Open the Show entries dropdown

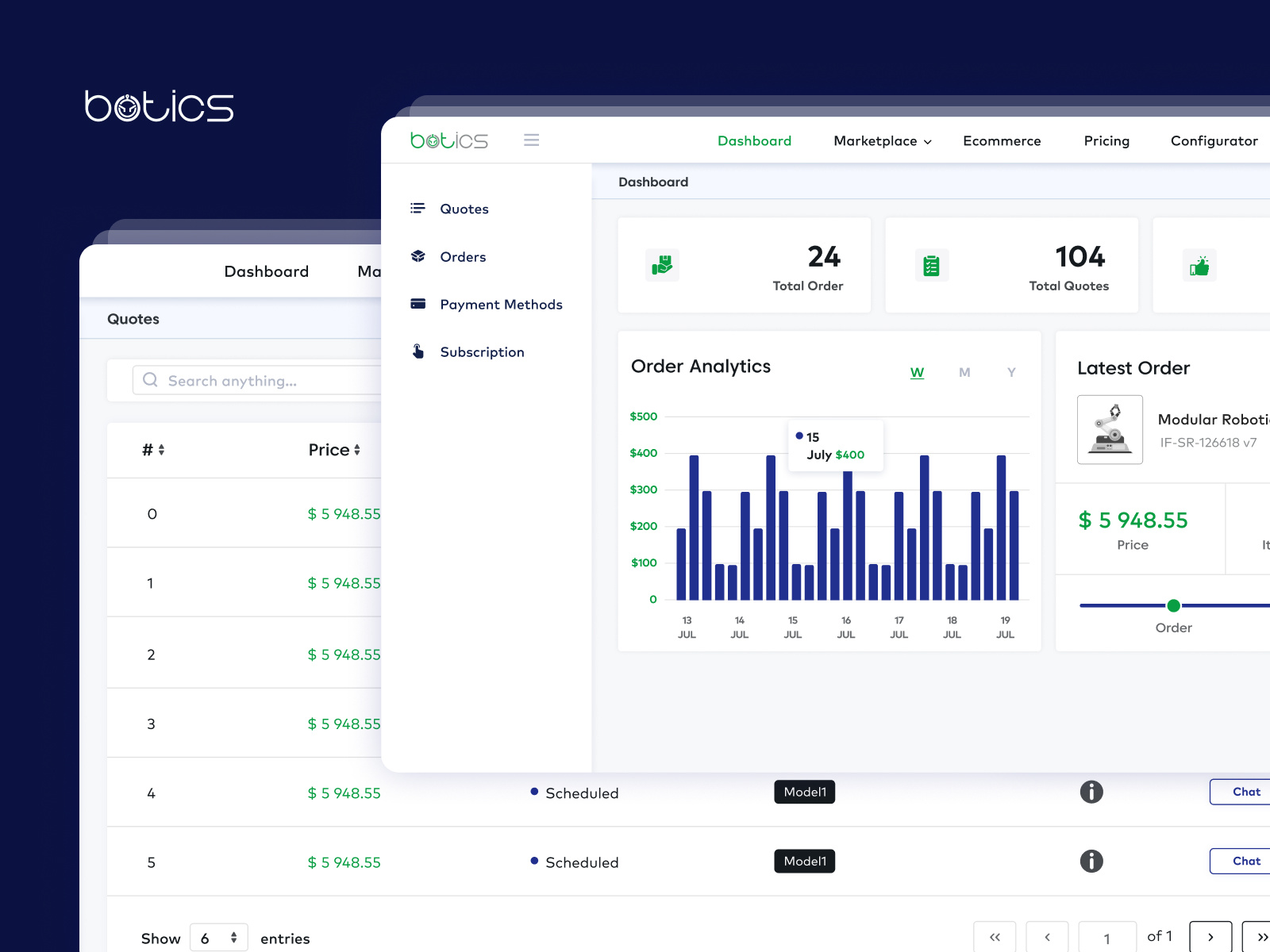218,937
